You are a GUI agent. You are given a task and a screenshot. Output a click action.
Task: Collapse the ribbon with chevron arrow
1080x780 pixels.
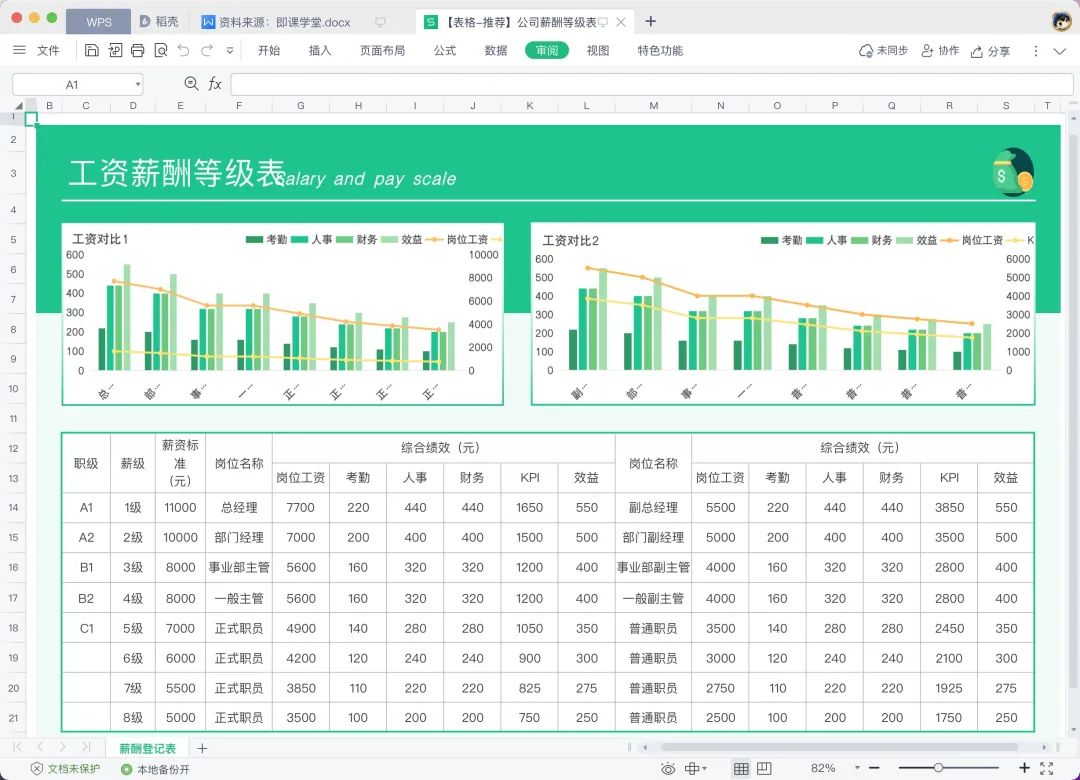click(x=1060, y=51)
